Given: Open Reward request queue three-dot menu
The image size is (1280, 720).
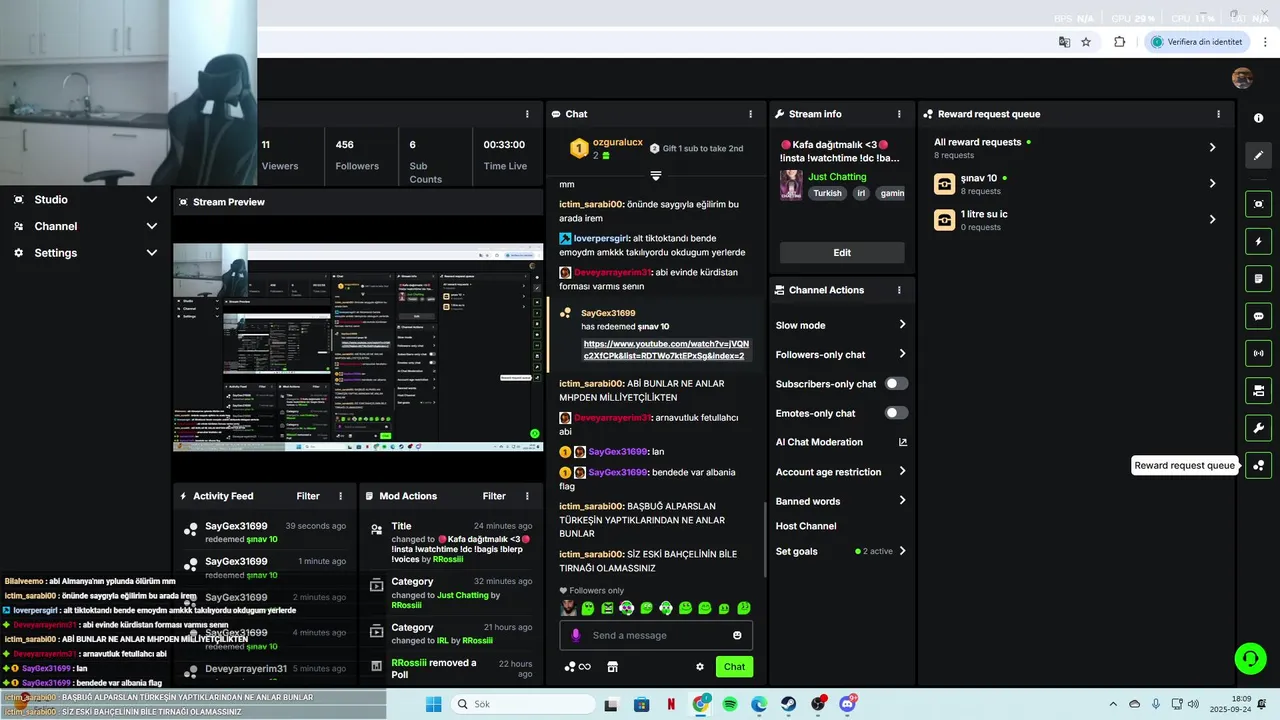Looking at the screenshot, I should (1218, 114).
